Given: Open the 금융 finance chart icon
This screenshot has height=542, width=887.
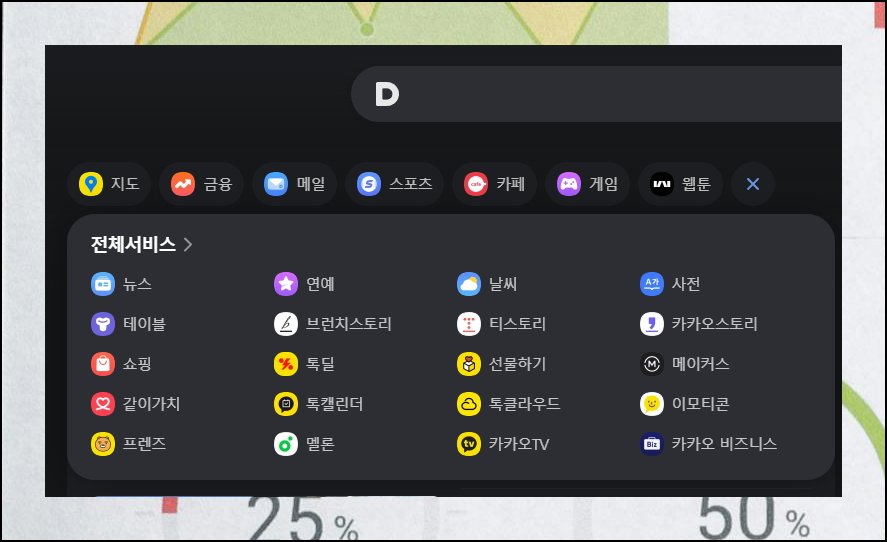Looking at the screenshot, I should point(183,184).
